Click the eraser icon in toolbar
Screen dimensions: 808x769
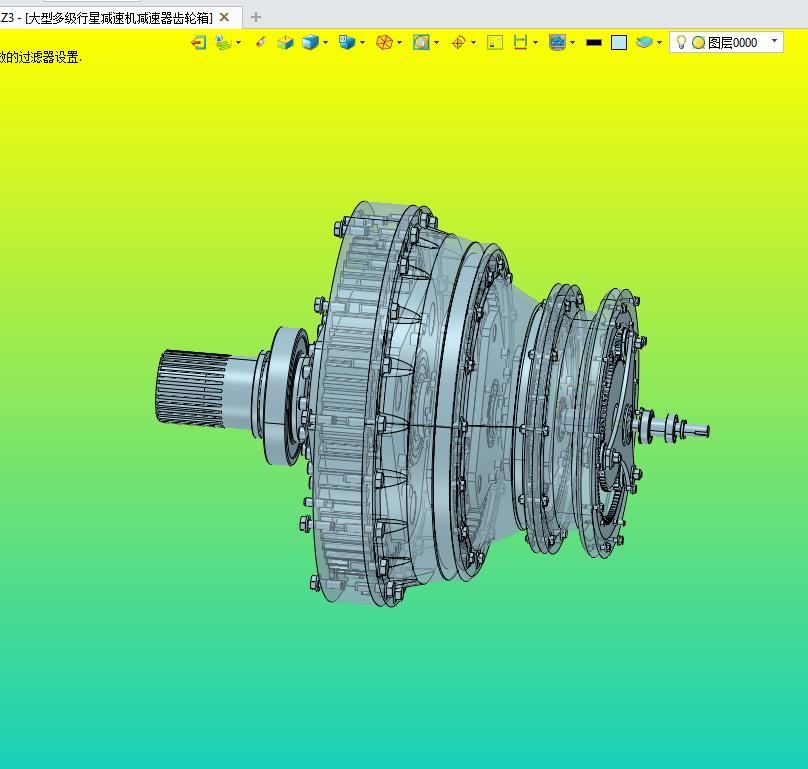(x=261, y=42)
